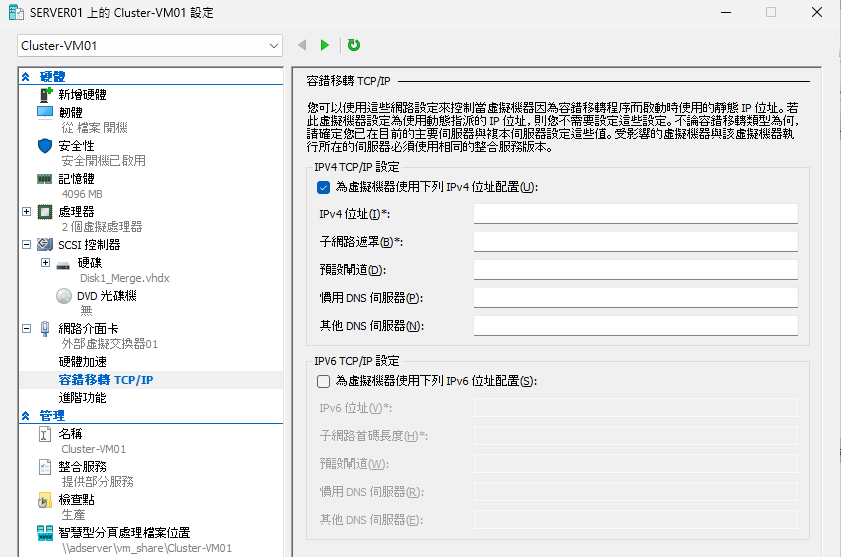
Task: Click the green start arrow in toolbar
Action: click(x=325, y=45)
